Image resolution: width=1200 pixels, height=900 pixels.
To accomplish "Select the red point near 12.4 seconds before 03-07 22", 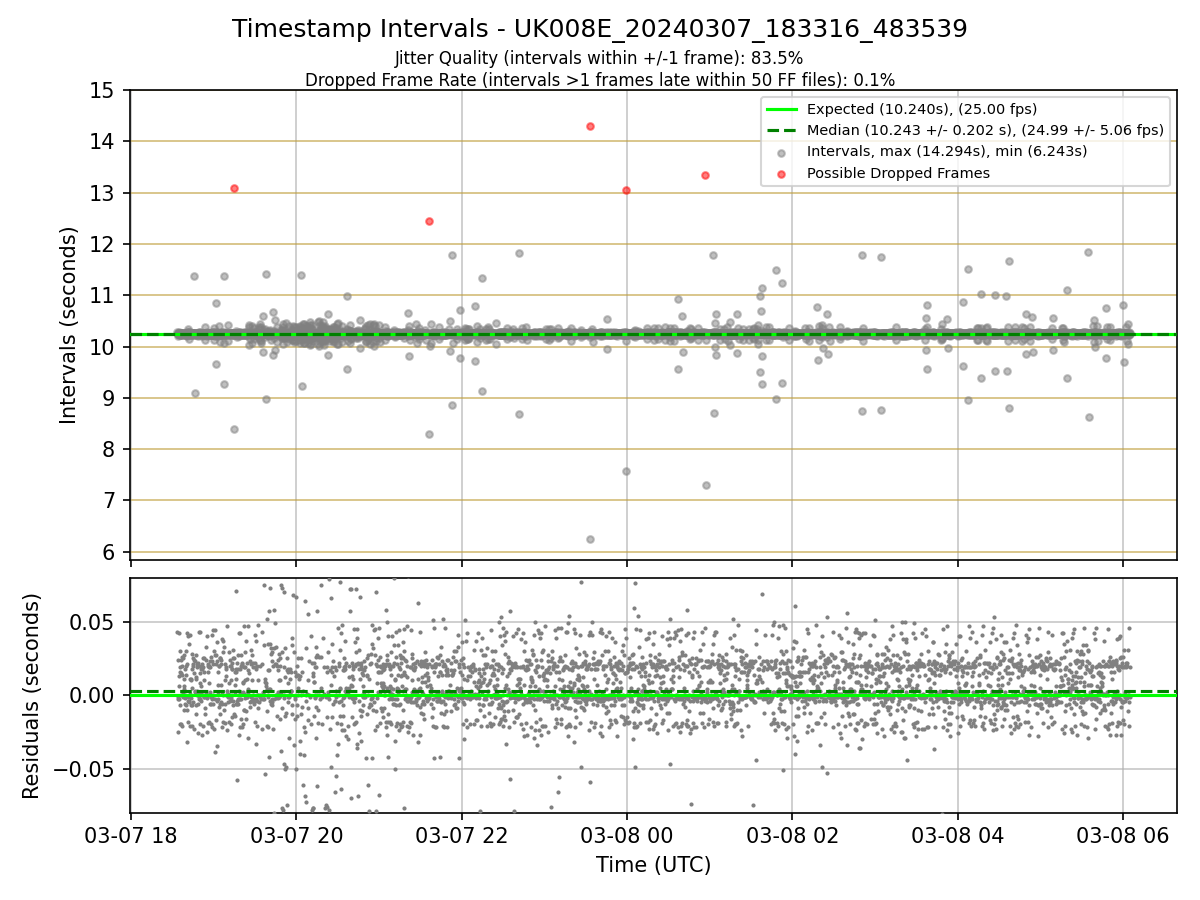I will 429,221.
